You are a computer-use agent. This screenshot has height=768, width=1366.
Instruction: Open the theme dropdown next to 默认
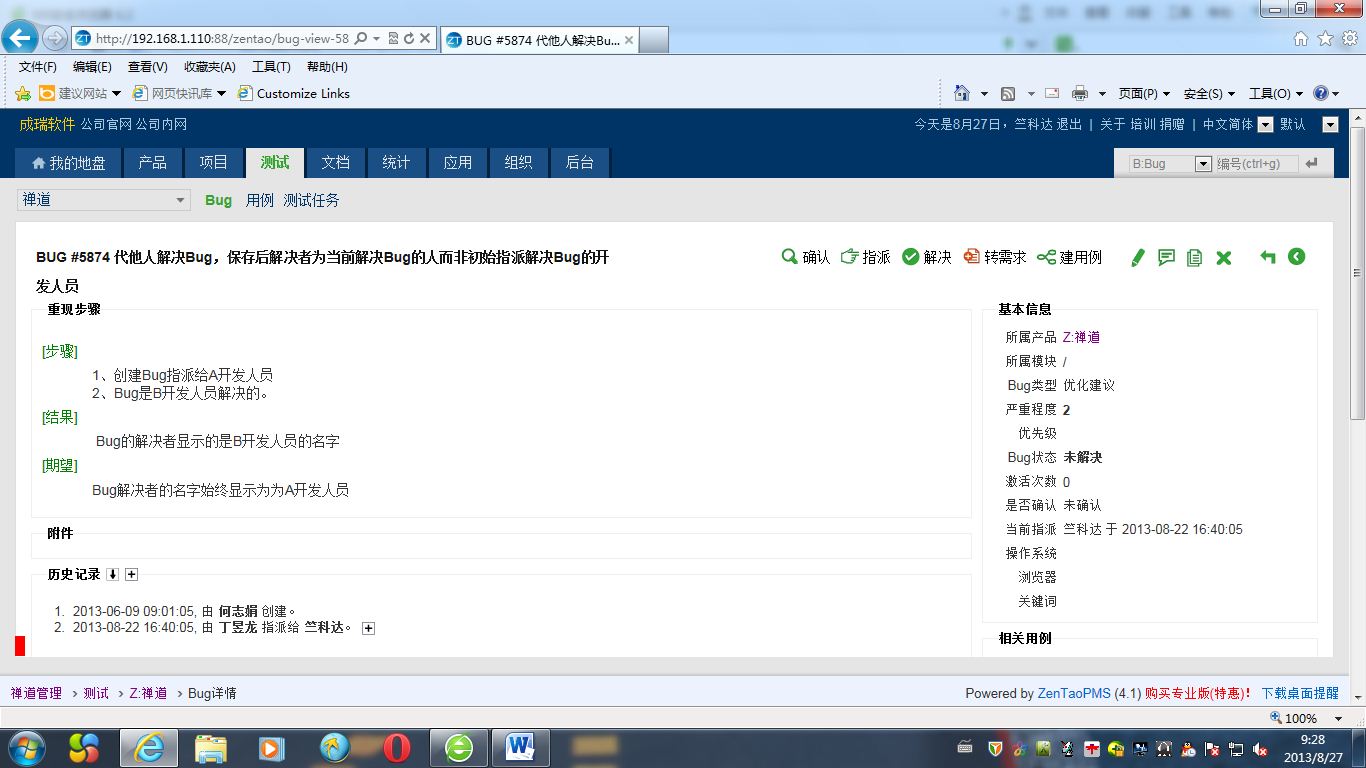[1330, 125]
